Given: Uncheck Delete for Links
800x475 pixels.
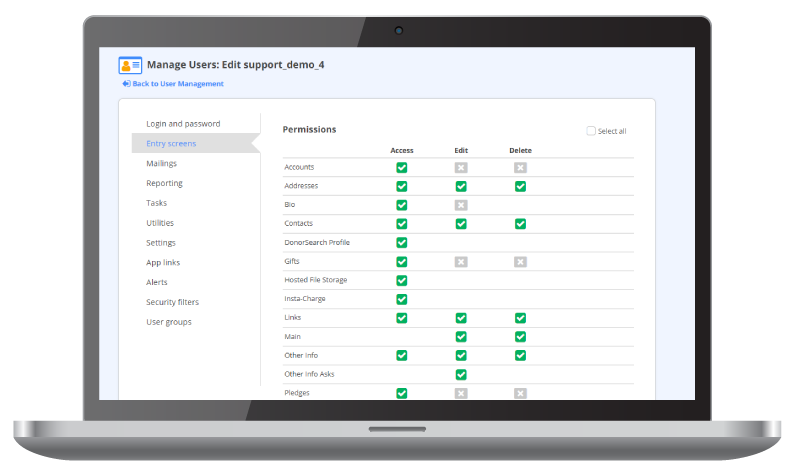Looking at the screenshot, I should (x=520, y=318).
